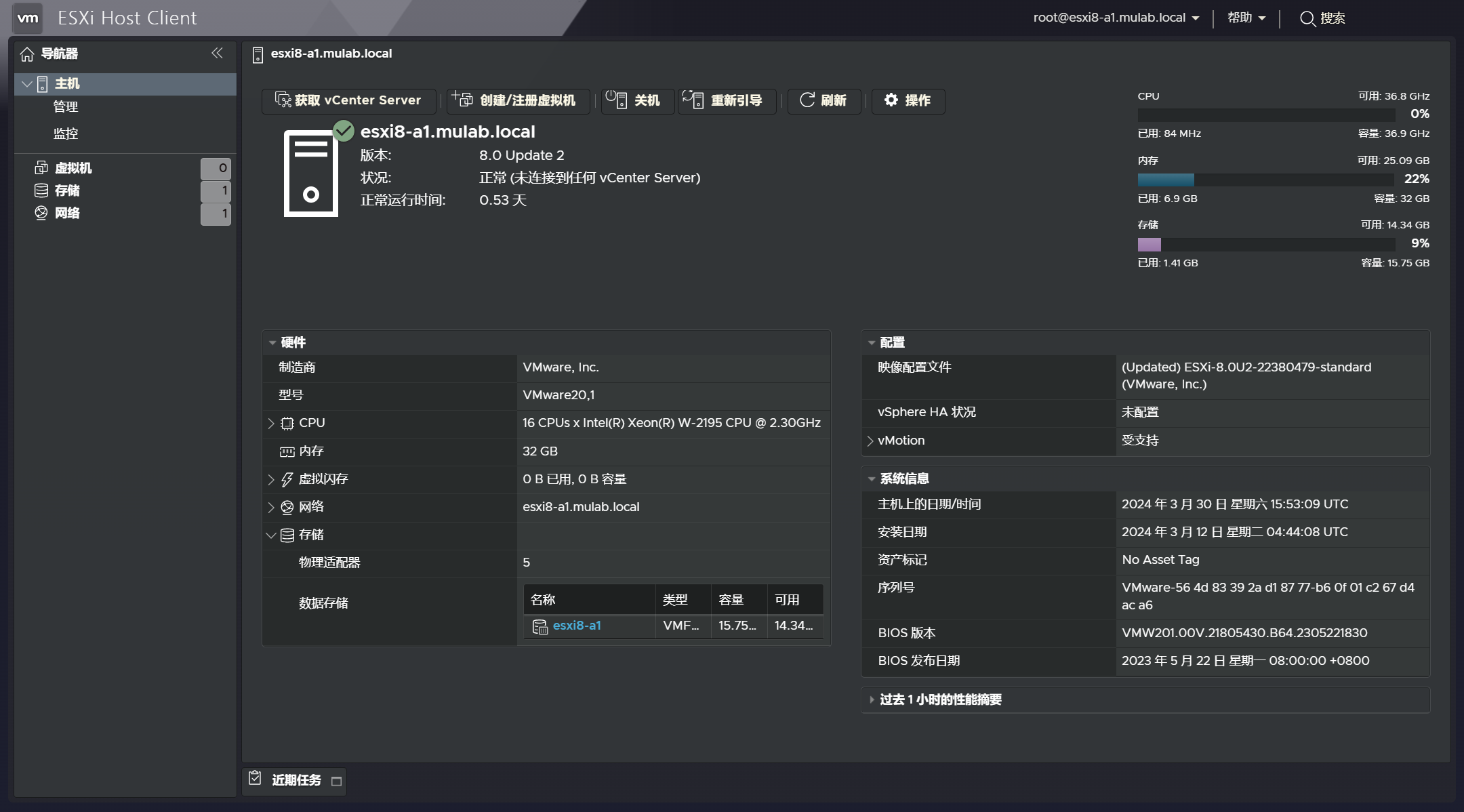Click the Host icon in navigator
Image resolution: width=1464 pixels, height=812 pixels.
42,84
